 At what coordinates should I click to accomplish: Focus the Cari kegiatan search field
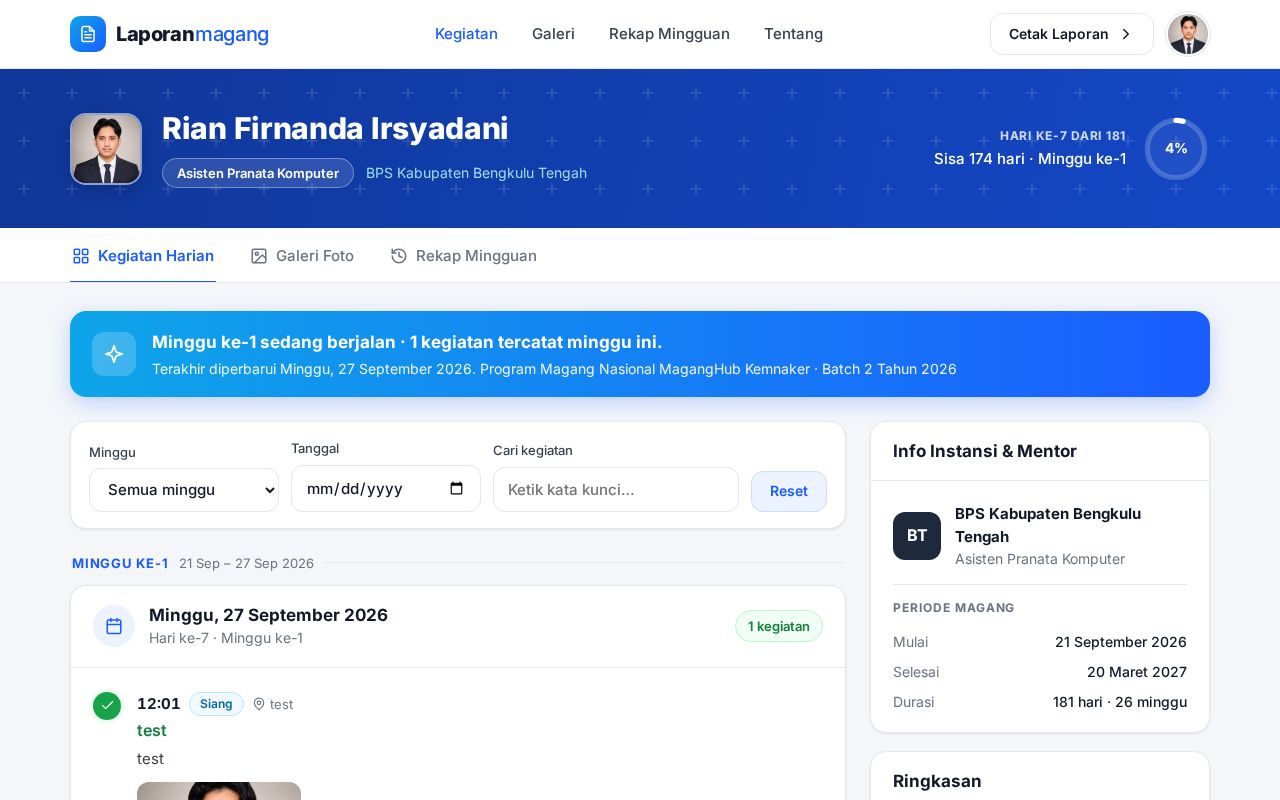point(616,490)
